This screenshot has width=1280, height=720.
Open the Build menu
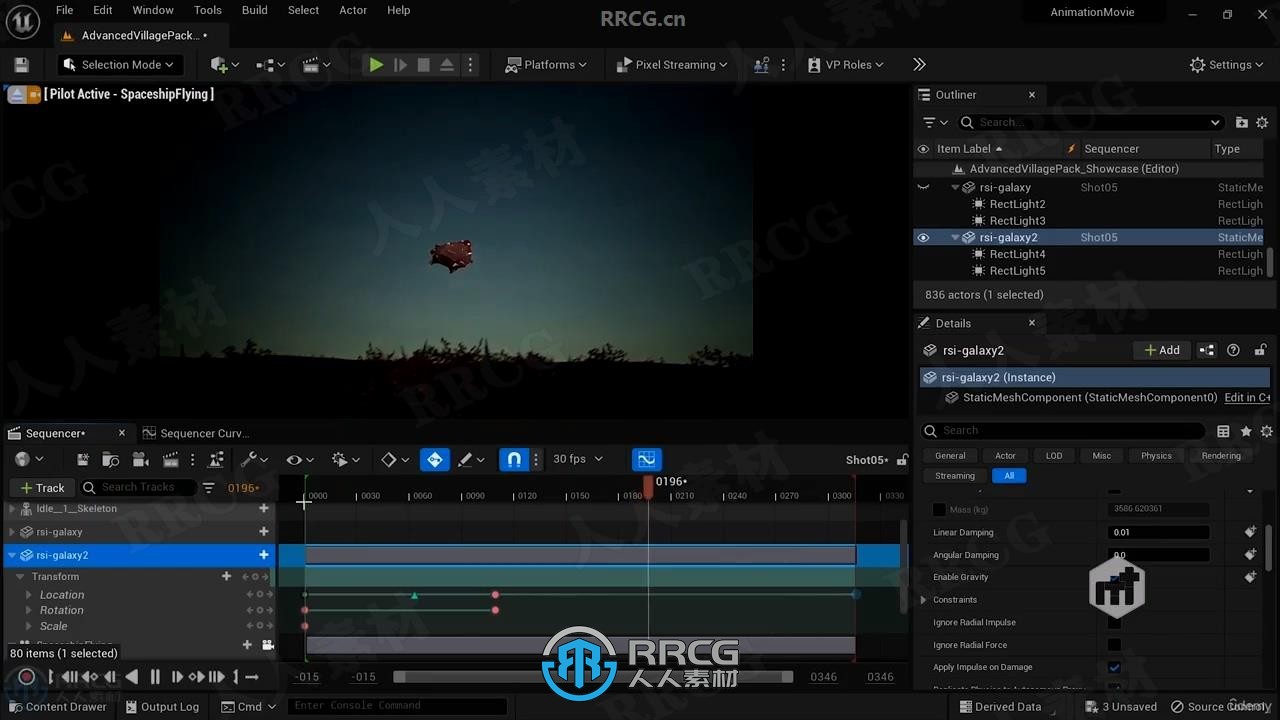point(255,10)
